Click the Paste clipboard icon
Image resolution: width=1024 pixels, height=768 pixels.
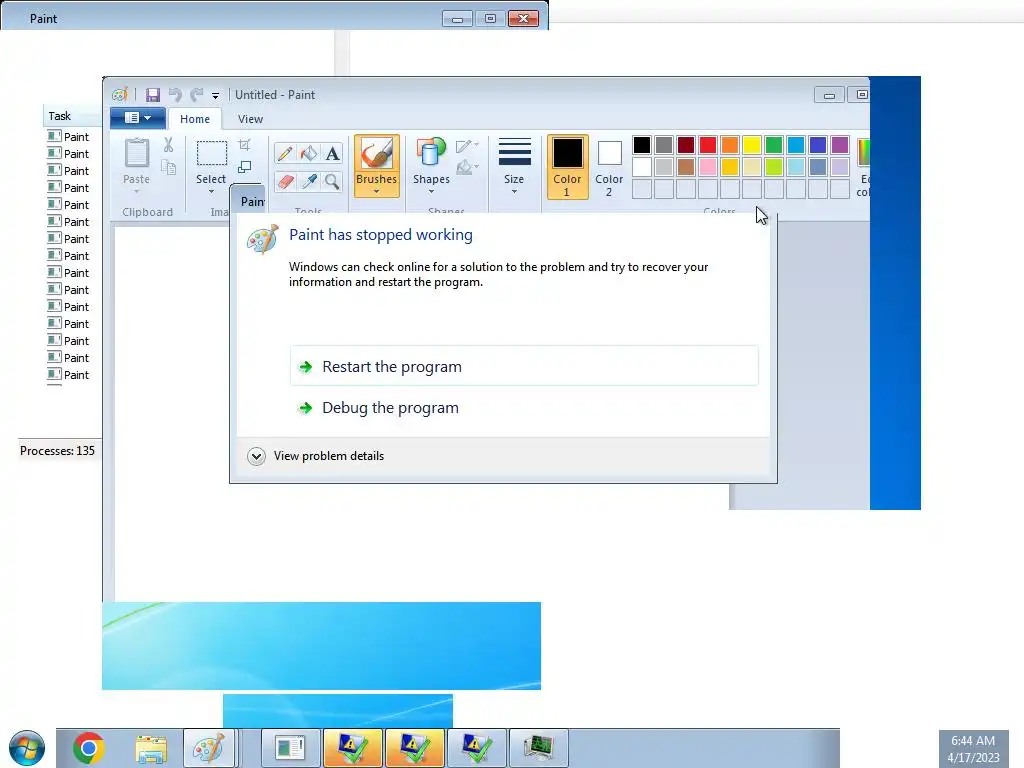(136, 154)
